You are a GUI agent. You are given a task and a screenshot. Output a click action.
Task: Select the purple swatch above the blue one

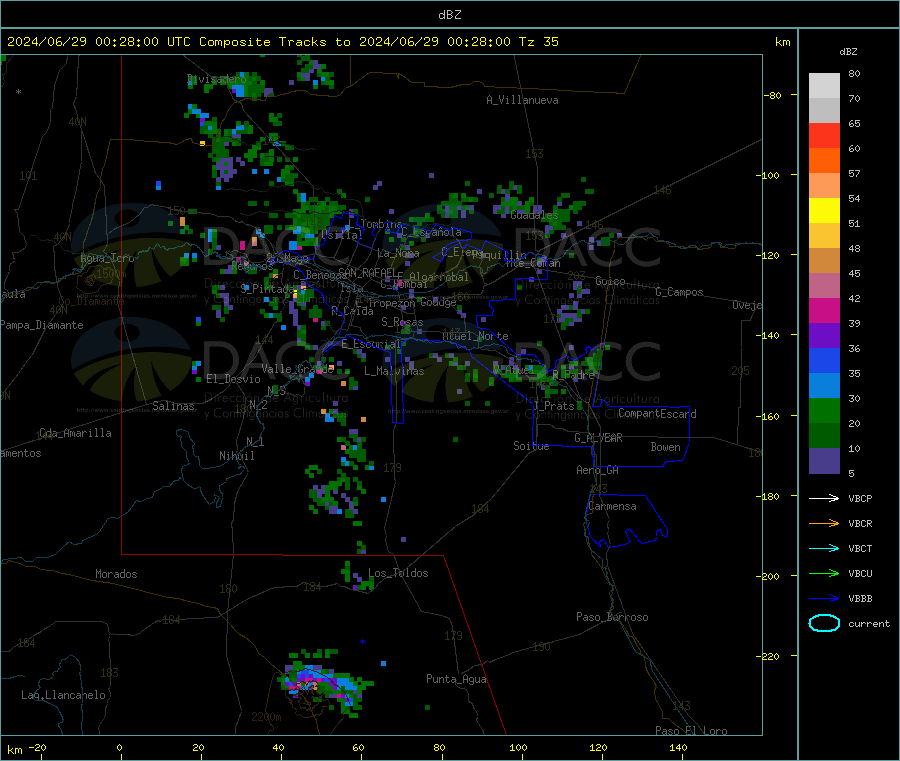(x=824, y=336)
